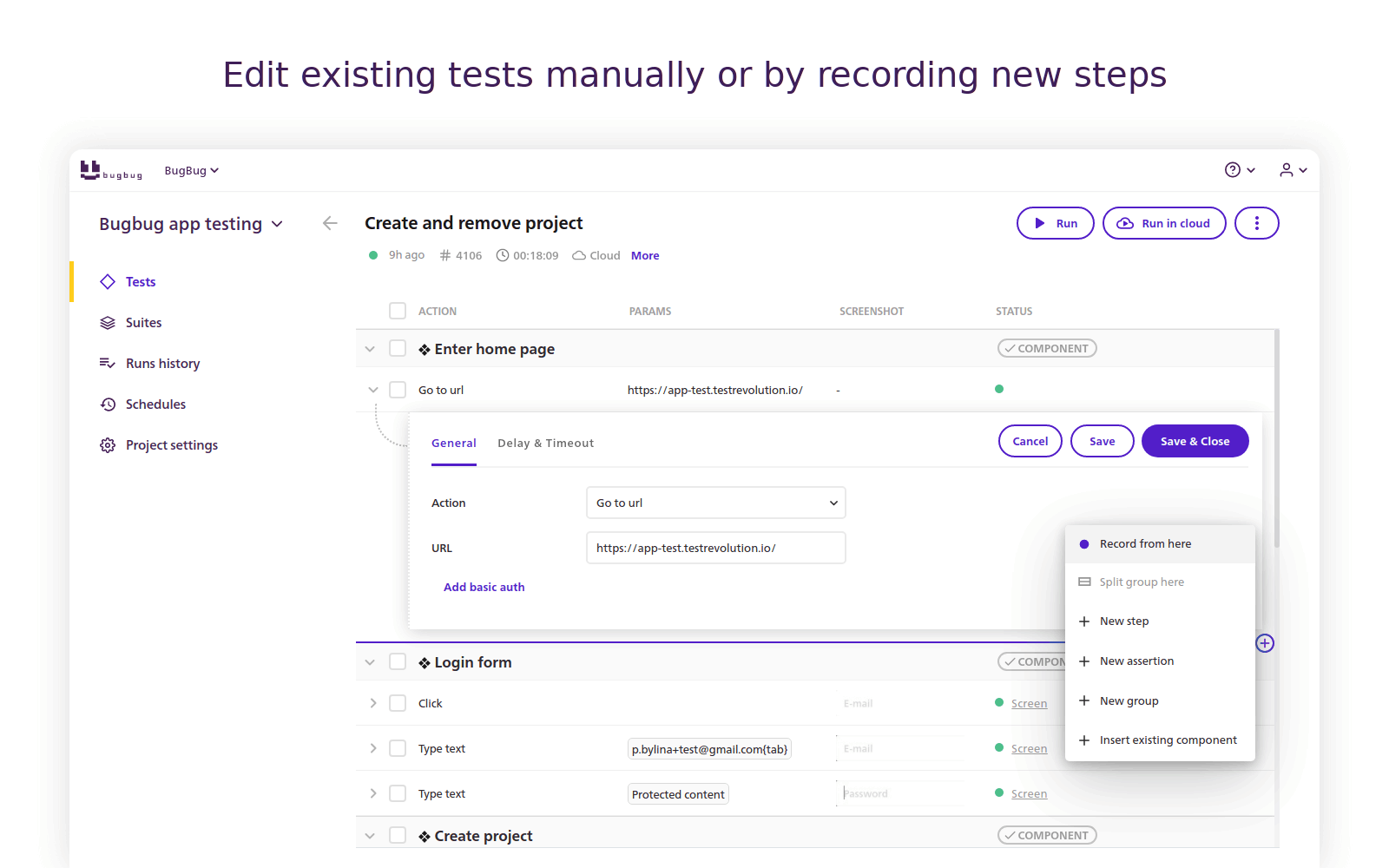
Task: Switch to the Delay & Timeout tab
Action: (545, 443)
